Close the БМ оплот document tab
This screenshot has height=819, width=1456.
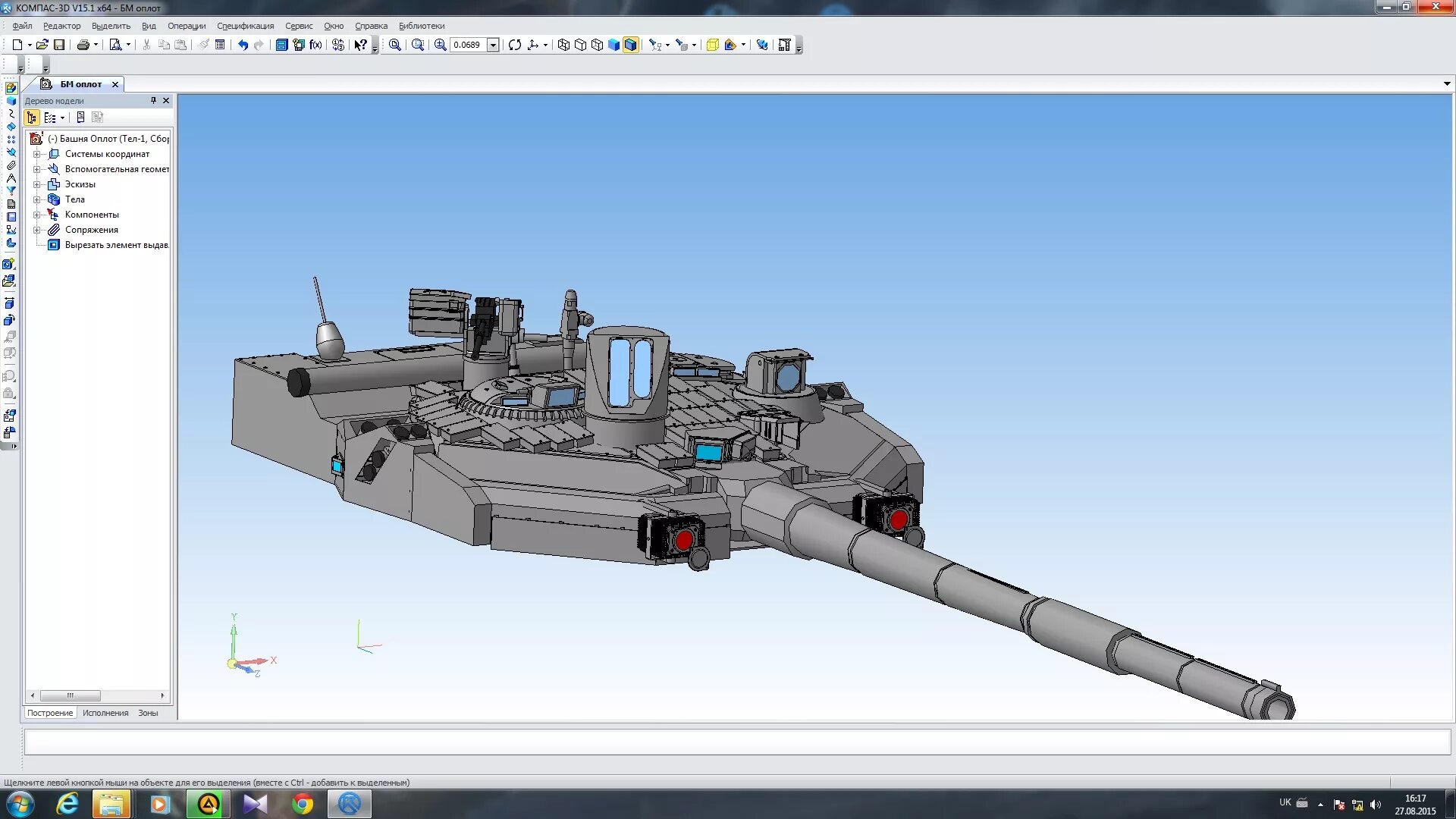pos(115,84)
